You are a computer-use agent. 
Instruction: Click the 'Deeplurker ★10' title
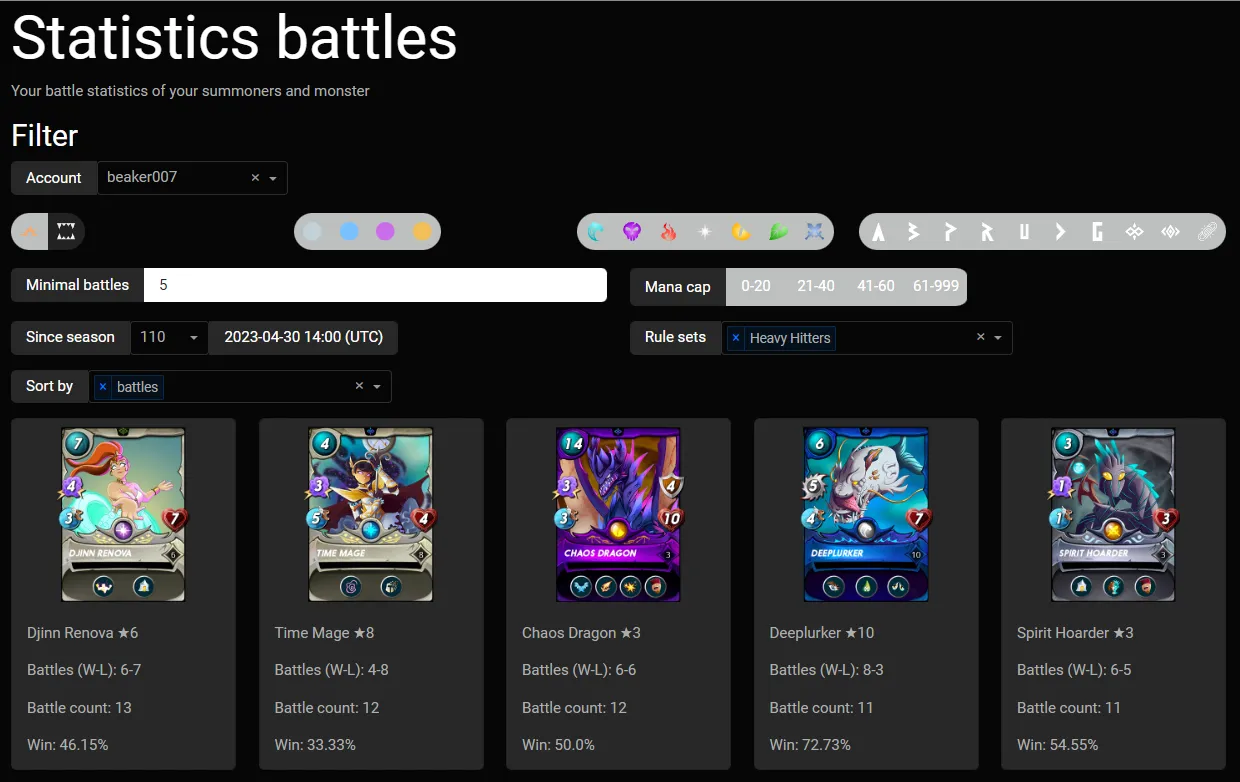pyautogui.click(x=822, y=633)
